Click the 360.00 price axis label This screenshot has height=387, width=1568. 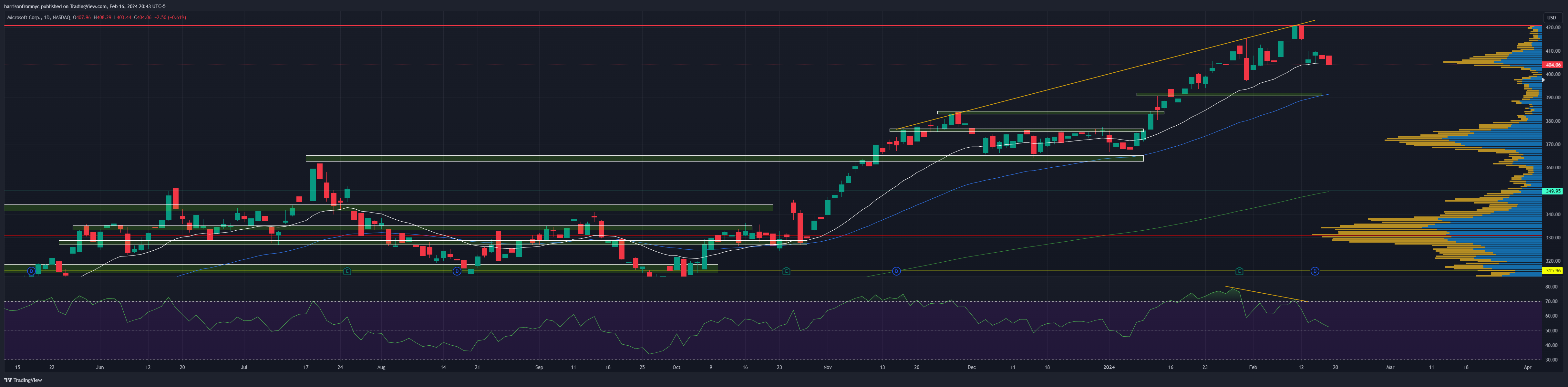pyautogui.click(x=1553, y=167)
